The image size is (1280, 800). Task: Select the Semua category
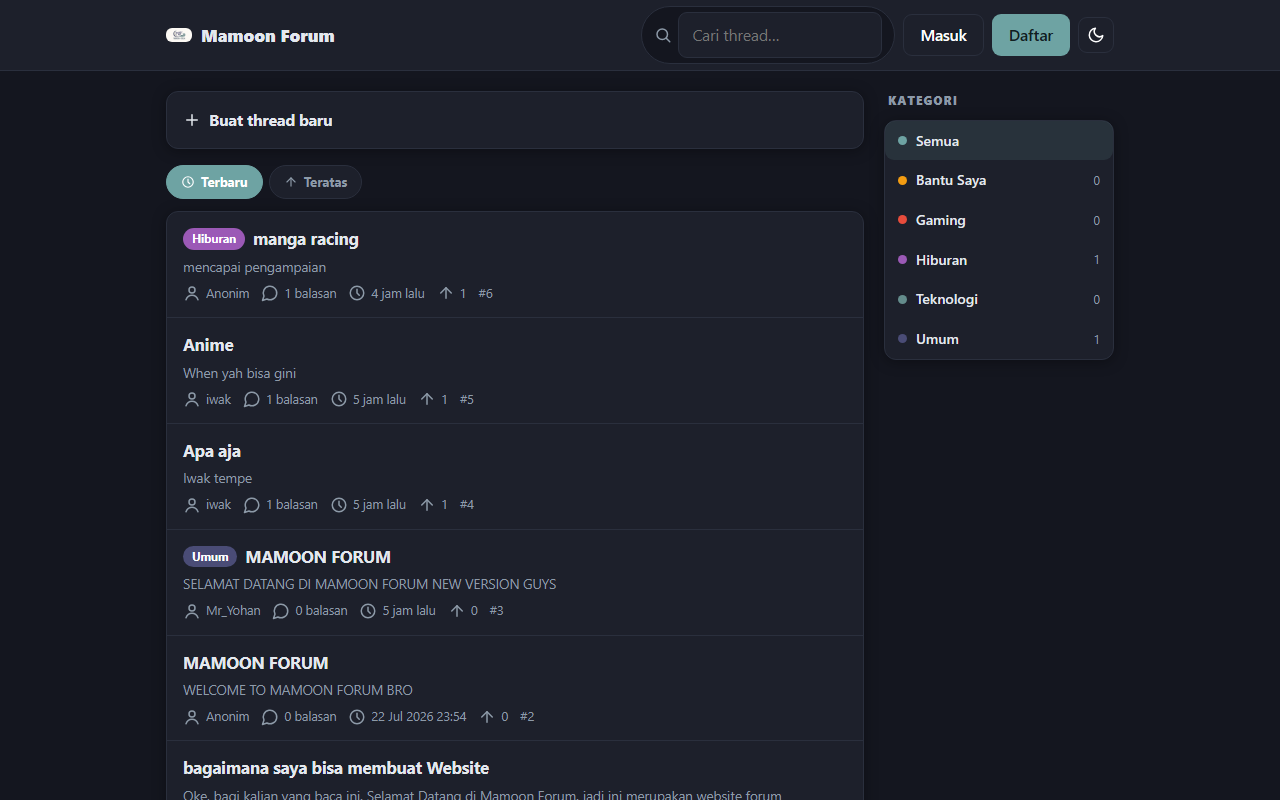click(999, 141)
